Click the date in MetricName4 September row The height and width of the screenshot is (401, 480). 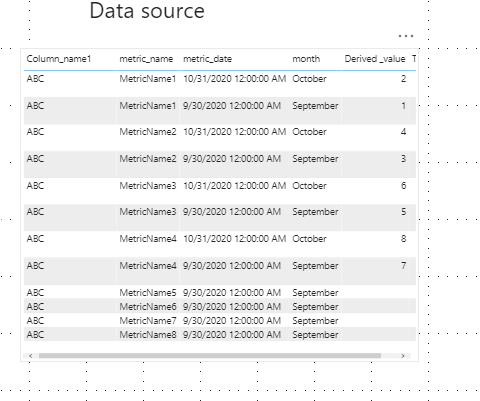(232, 266)
